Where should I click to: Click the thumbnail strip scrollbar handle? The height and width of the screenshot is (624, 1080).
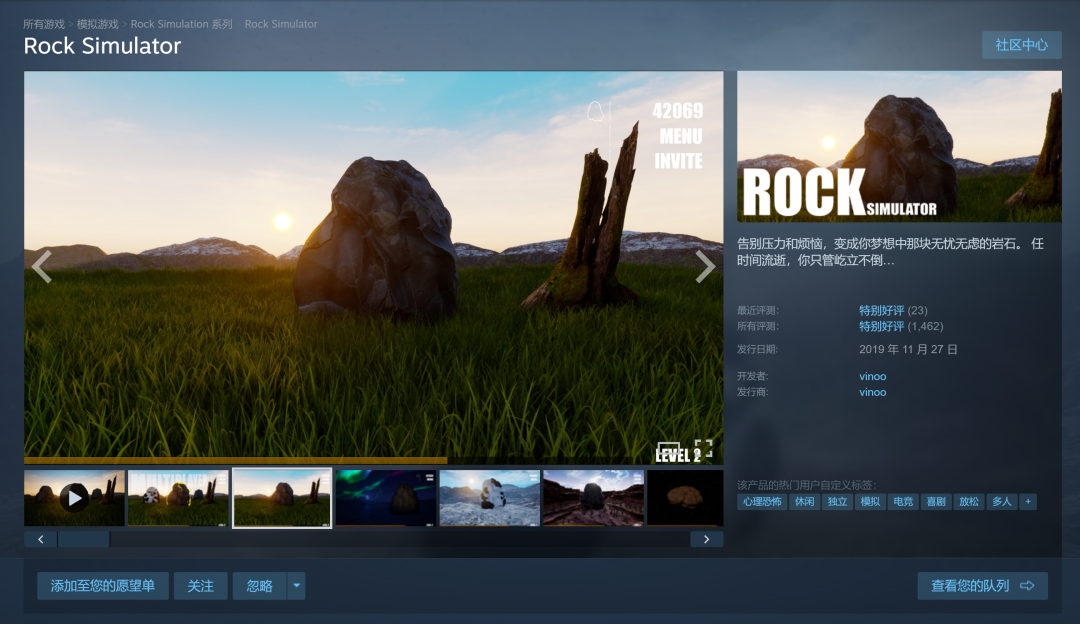click(x=84, y=539)
